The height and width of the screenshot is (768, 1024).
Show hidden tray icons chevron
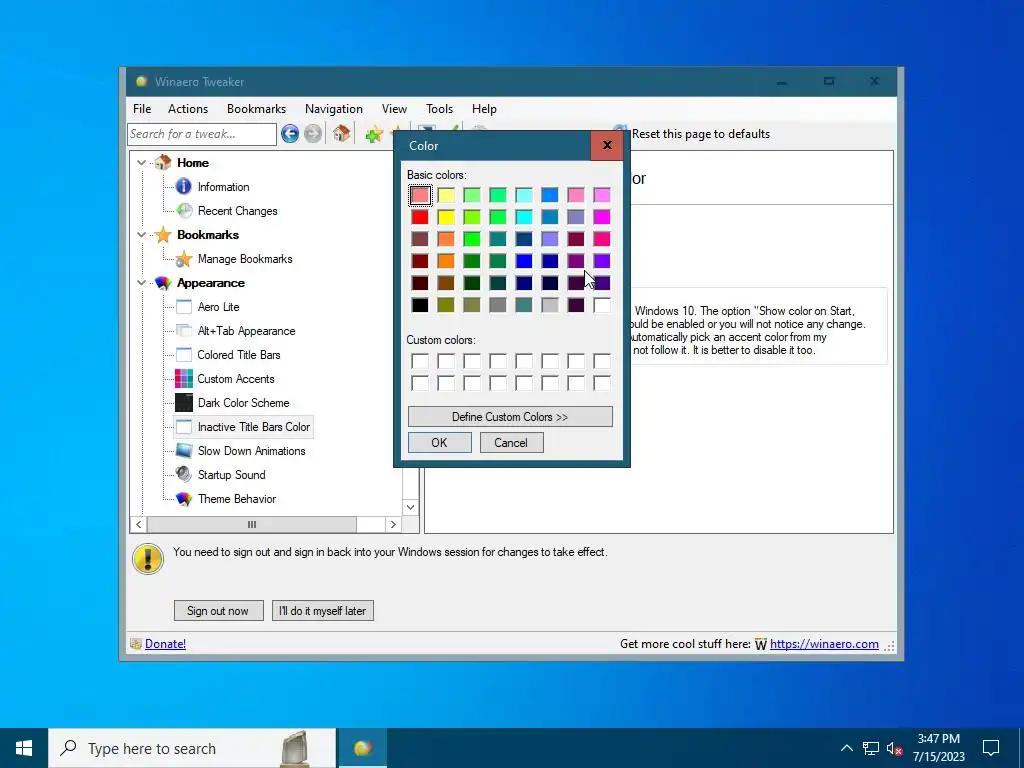(x=846, y=748)
